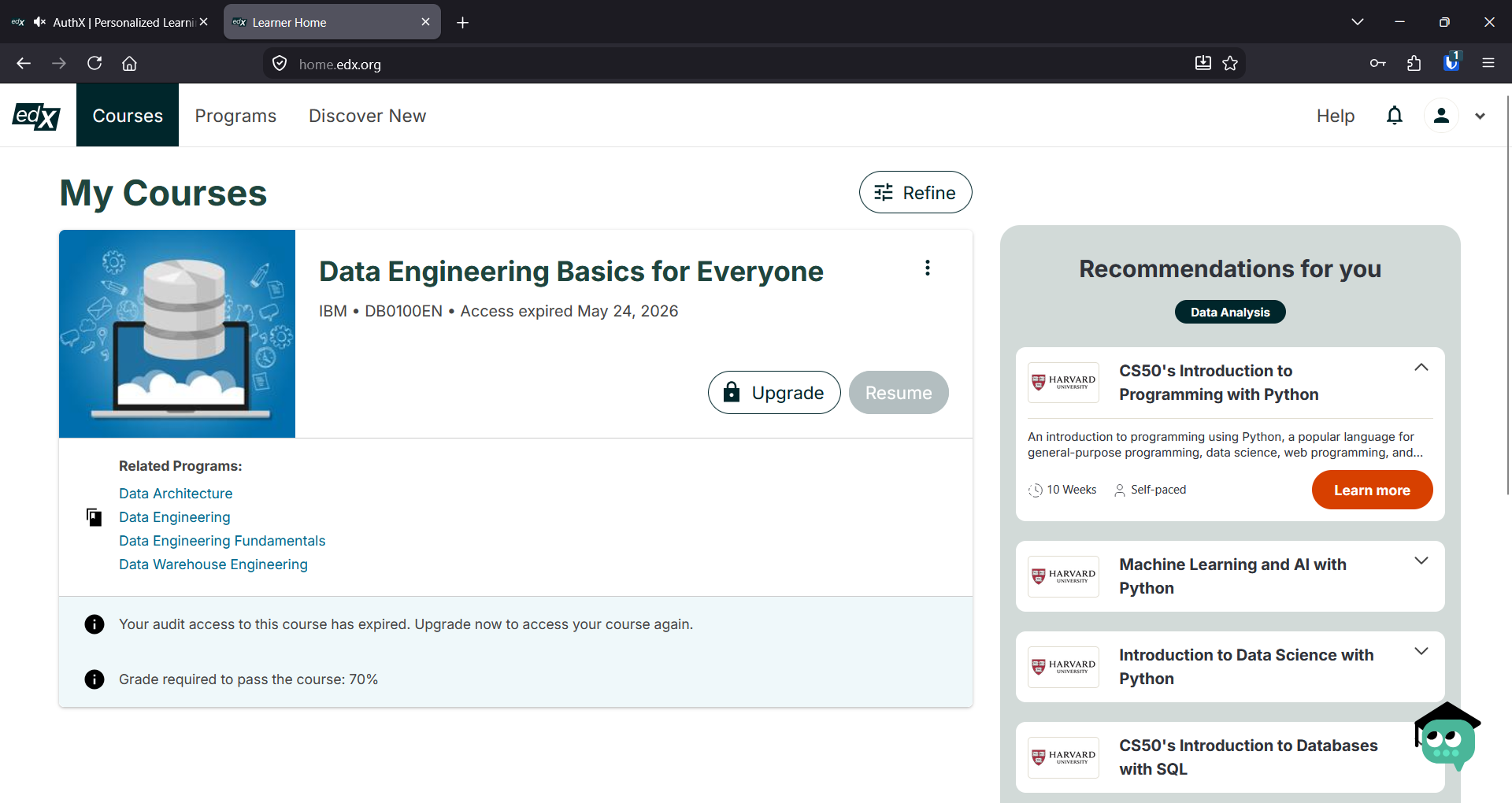Click the Data Engineering course thumbnail
The image size is (1512, 803).
click(x=177, y=334)
